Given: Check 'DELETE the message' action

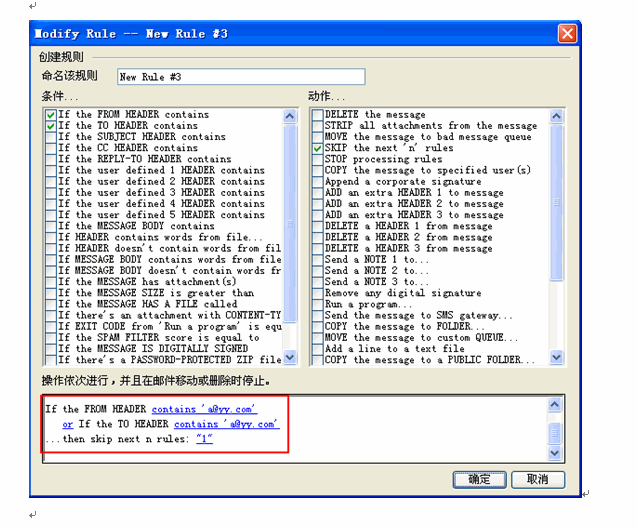Looking at the screenshot, I should [317, 115].
